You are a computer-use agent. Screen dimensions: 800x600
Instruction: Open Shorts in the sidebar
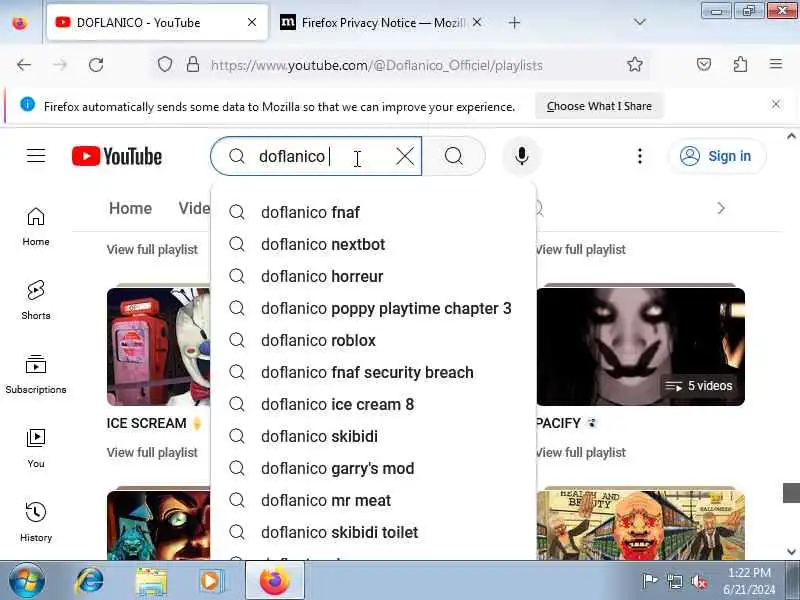pyautogui.click(x=36, y=300)
